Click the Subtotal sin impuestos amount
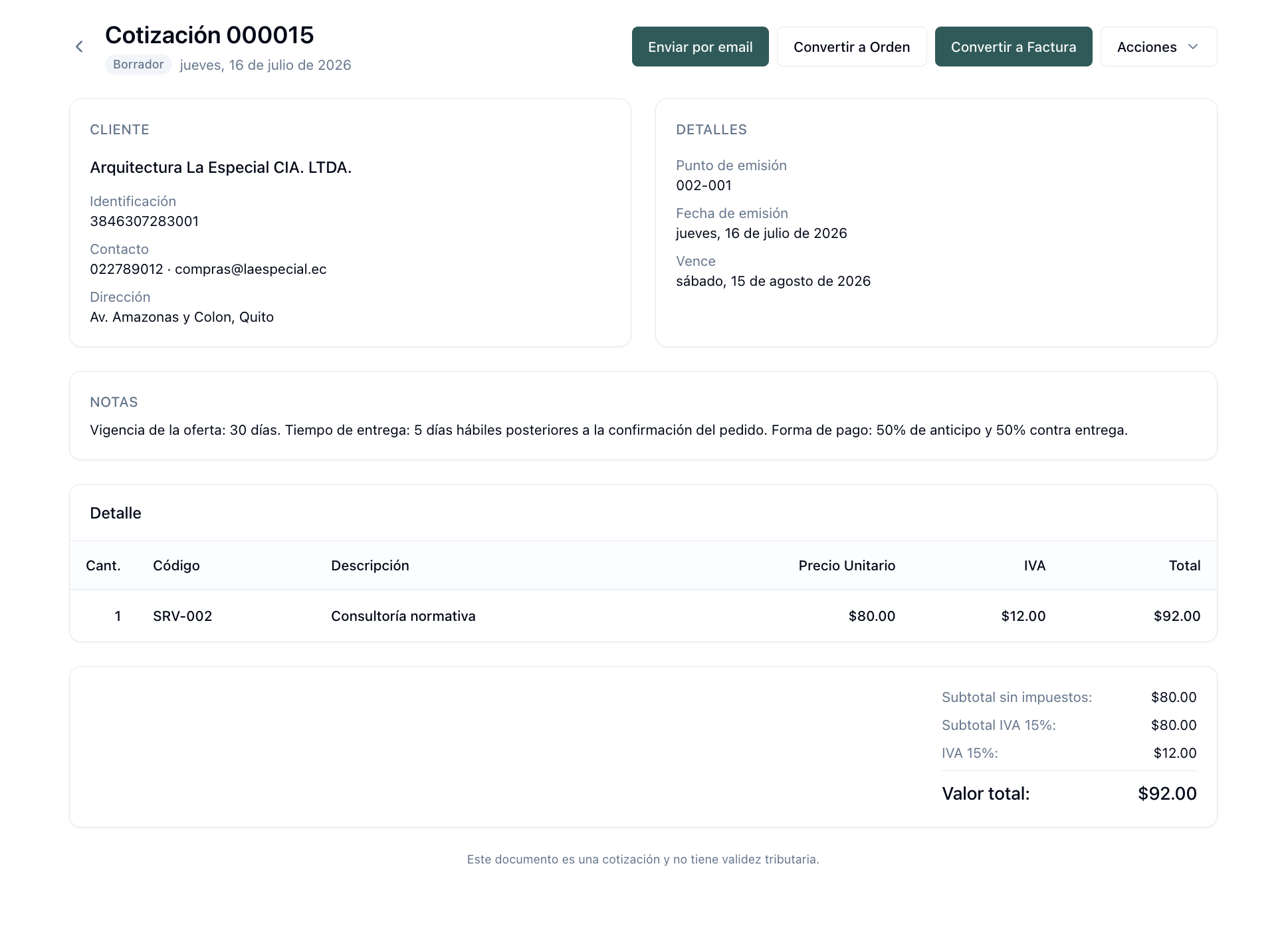Image resolution: width=1288 pixels, height=928 pixels. click(x=1174, y=697)
